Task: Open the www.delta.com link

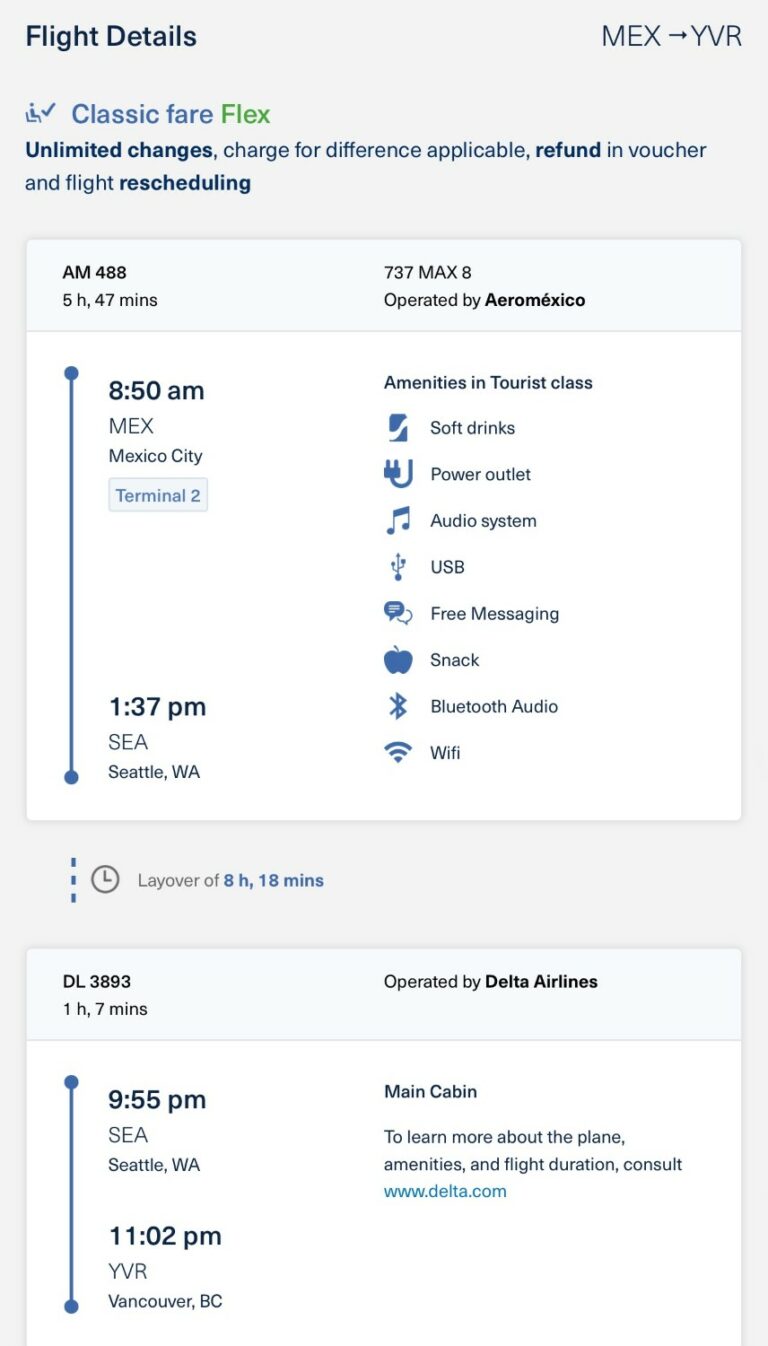Action: tap(444, 1191)
